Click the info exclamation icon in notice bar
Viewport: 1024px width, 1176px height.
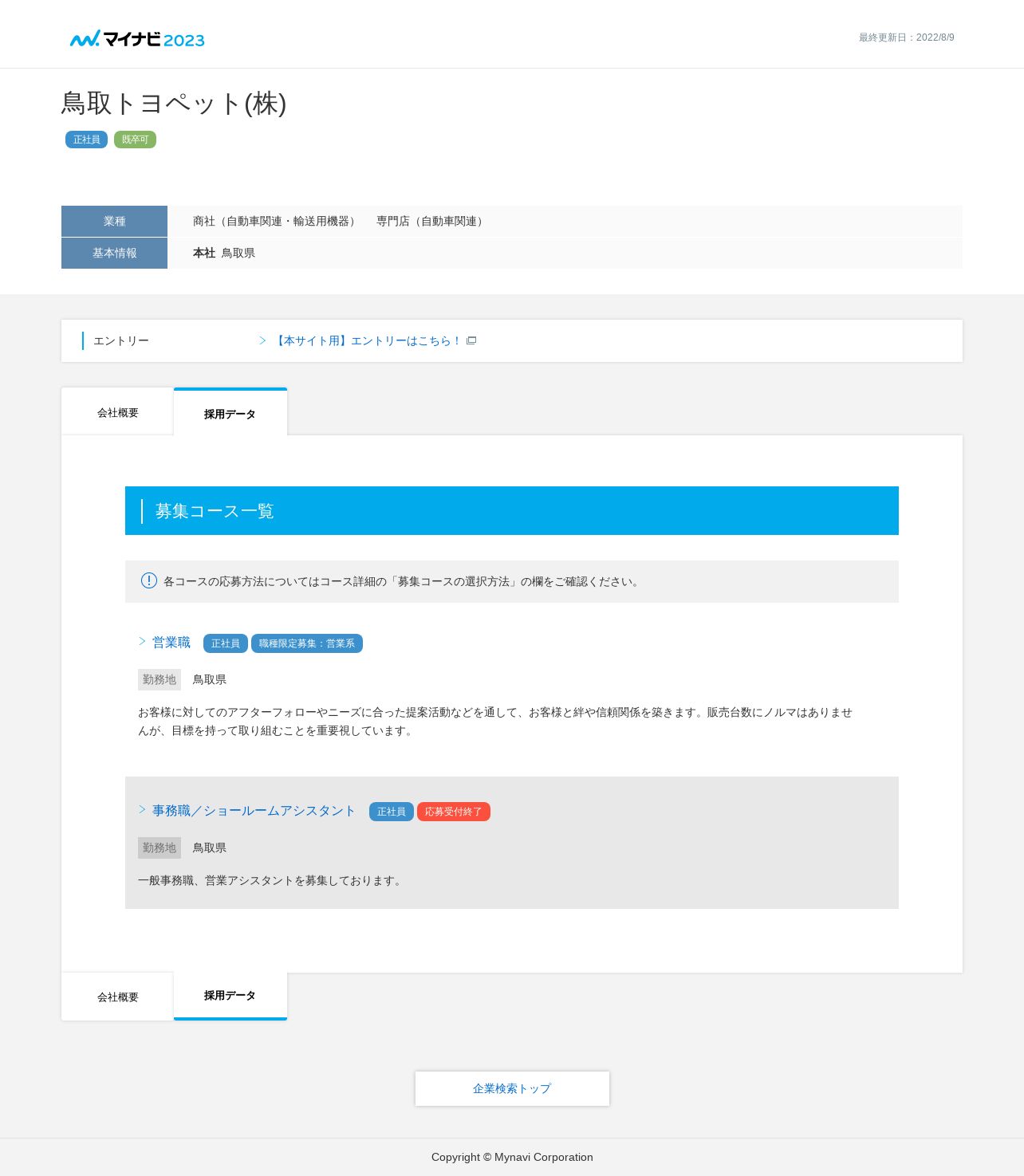click(149, 580)
